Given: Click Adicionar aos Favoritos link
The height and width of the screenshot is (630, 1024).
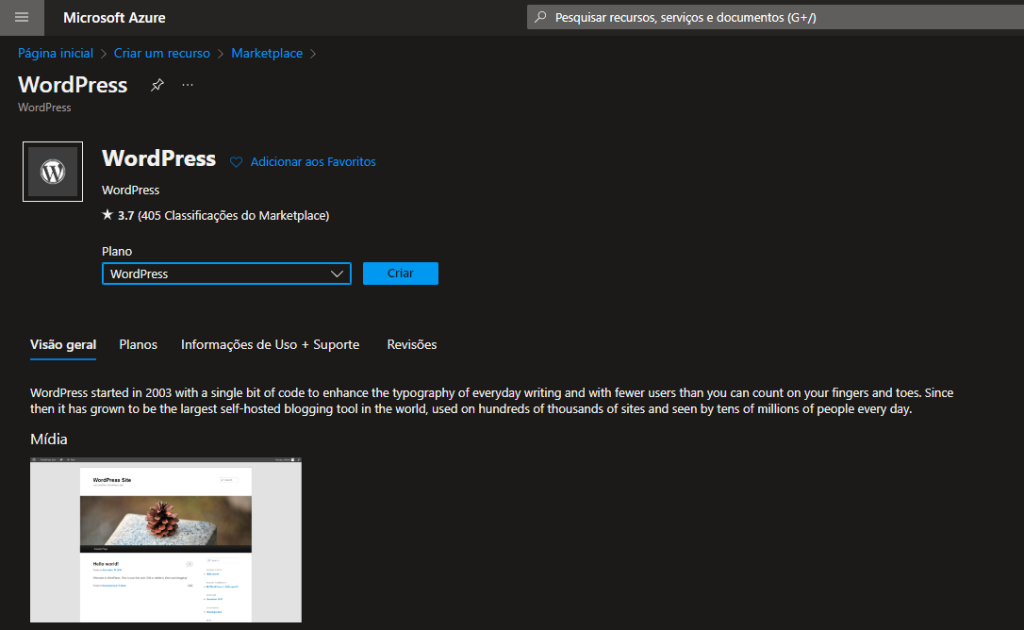Looking at the screenshot, I should point(313,162).
